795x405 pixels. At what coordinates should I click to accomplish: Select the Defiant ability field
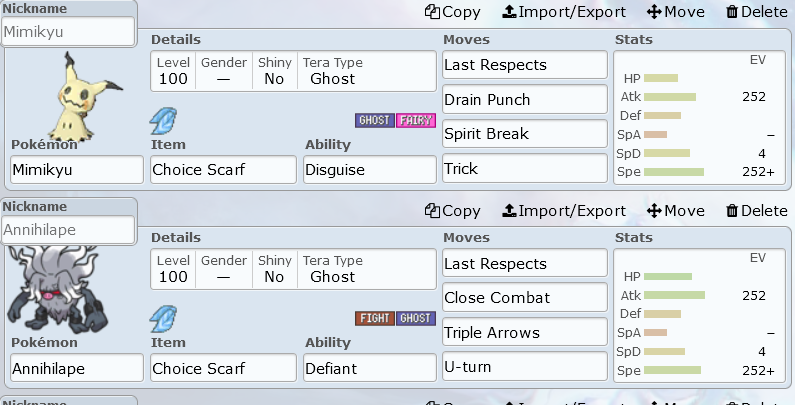pyautogui.click(x=370, y=368)
